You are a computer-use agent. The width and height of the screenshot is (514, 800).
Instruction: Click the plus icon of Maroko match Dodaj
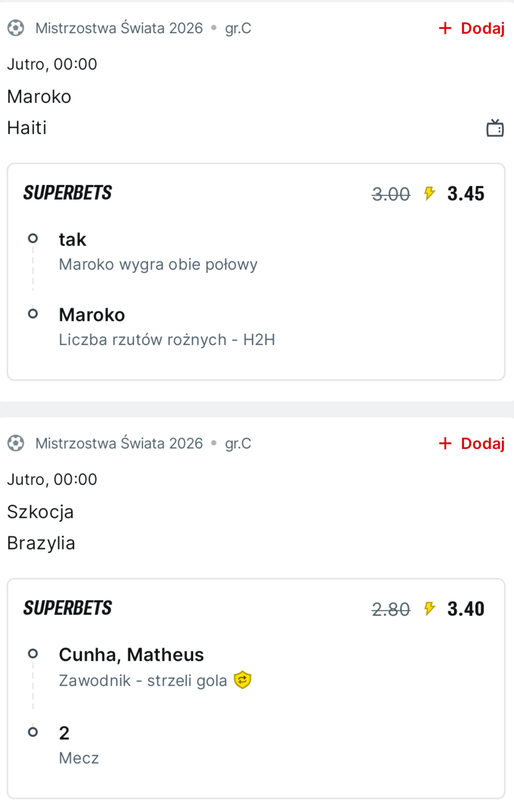point(445,28)
